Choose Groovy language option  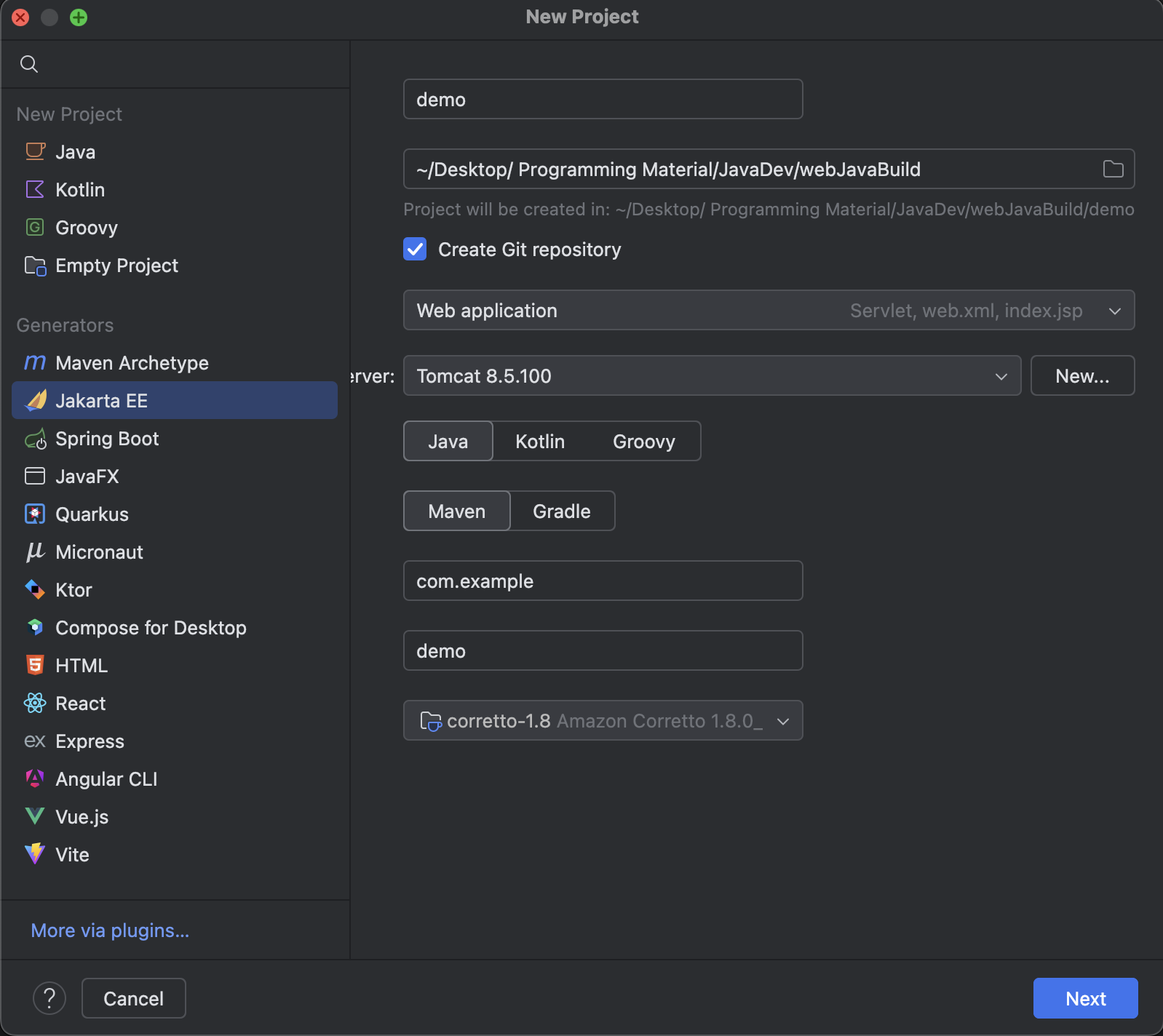[x=644, y=441]
